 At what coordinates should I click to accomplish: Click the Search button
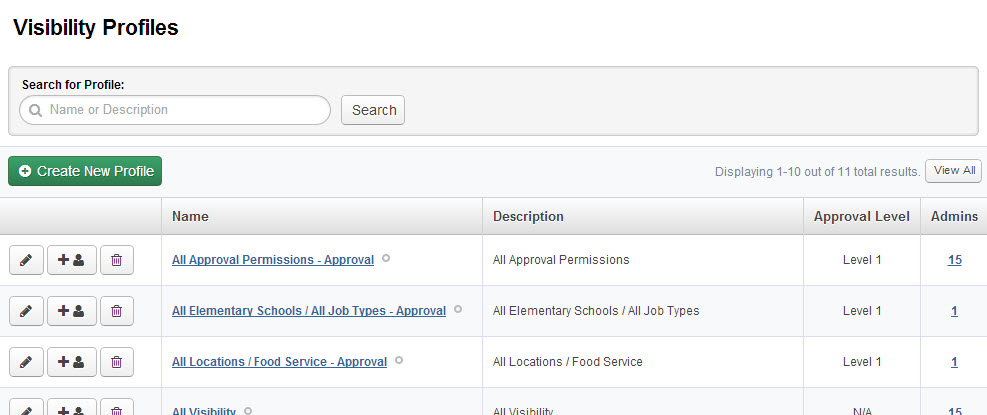pos(373,110)
